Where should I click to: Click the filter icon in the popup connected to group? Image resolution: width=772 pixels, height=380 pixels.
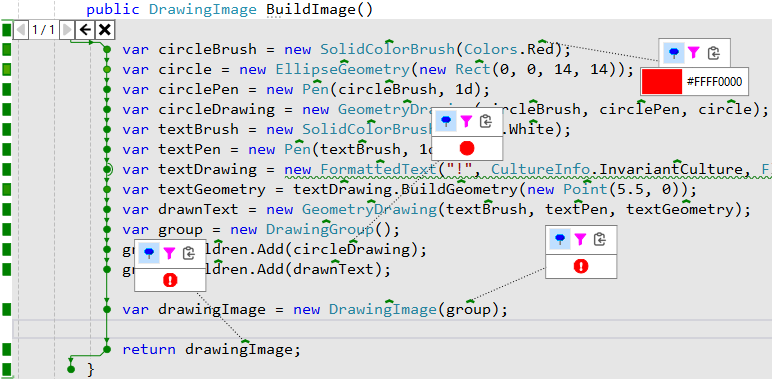[579, 239]
